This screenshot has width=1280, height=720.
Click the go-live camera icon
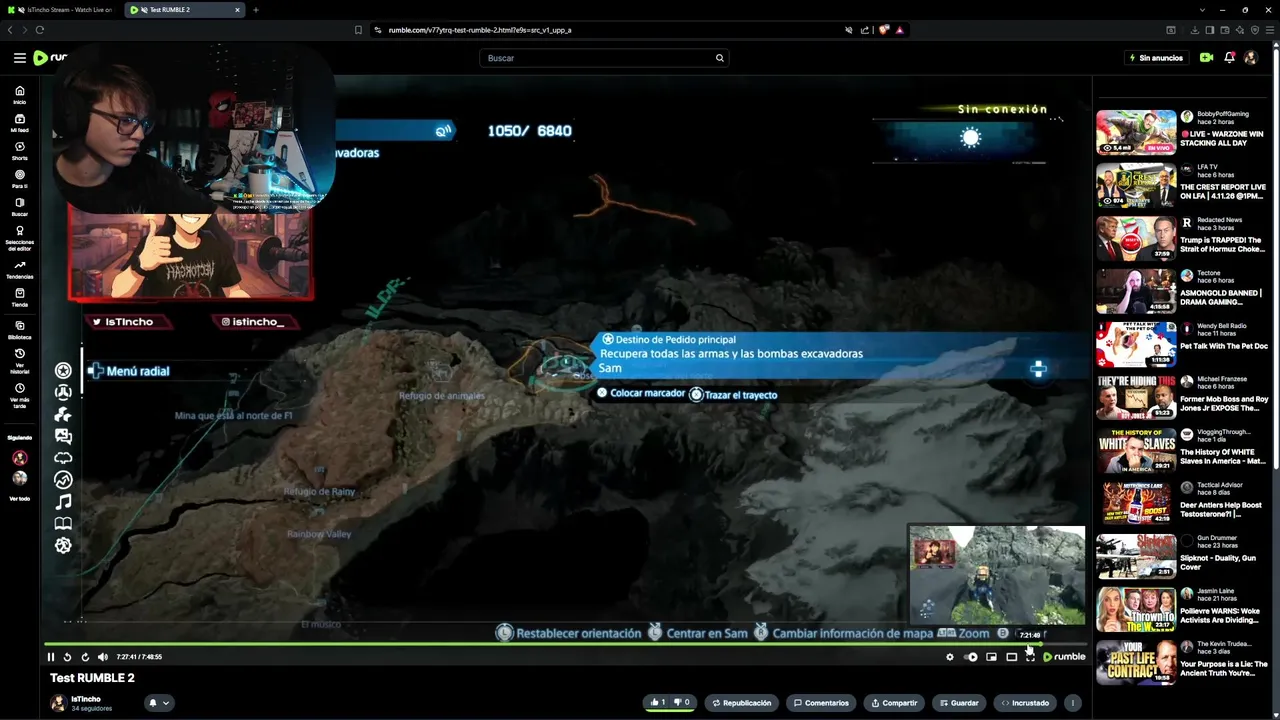tap(1206, 58)
